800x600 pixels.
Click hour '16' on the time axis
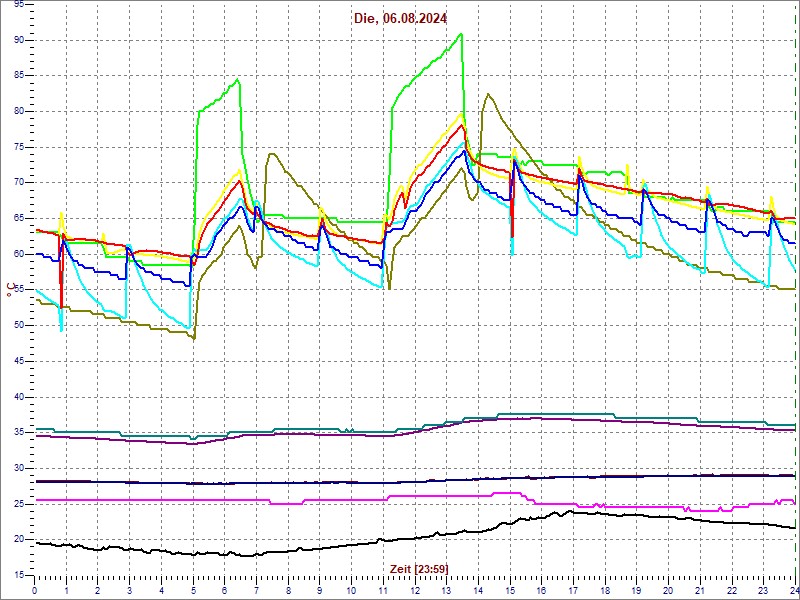tap(541, 590)
